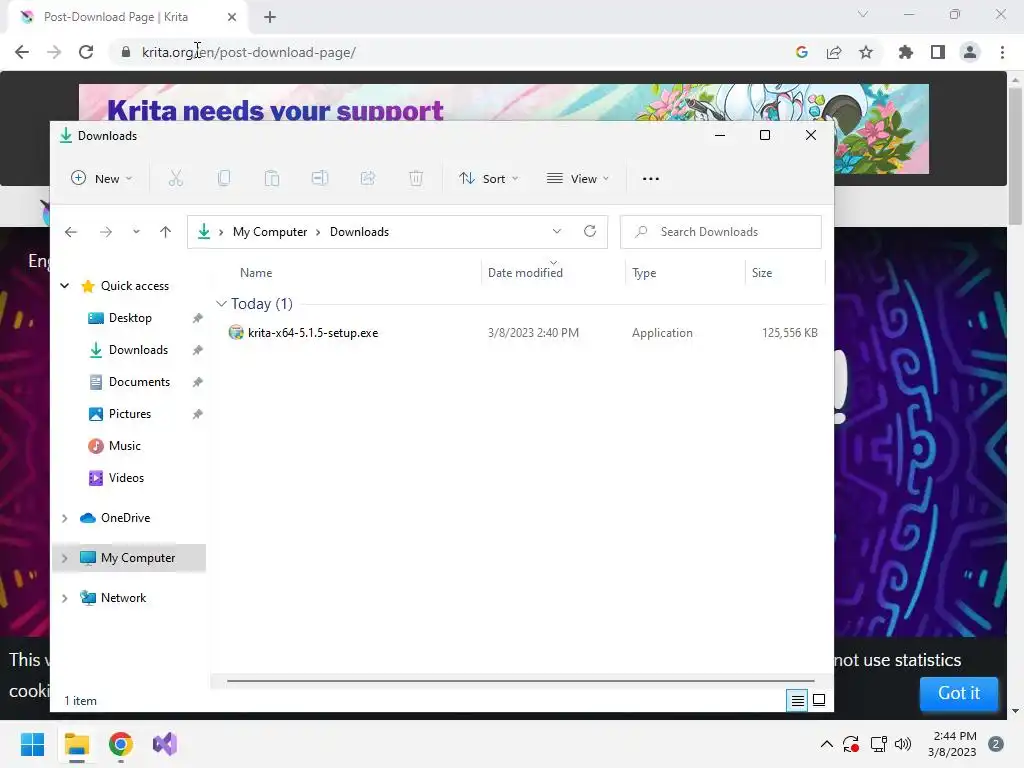Open Videos folder in sidebar
The height and width of the screenshot is (768, 1024).
coord(126,478)
